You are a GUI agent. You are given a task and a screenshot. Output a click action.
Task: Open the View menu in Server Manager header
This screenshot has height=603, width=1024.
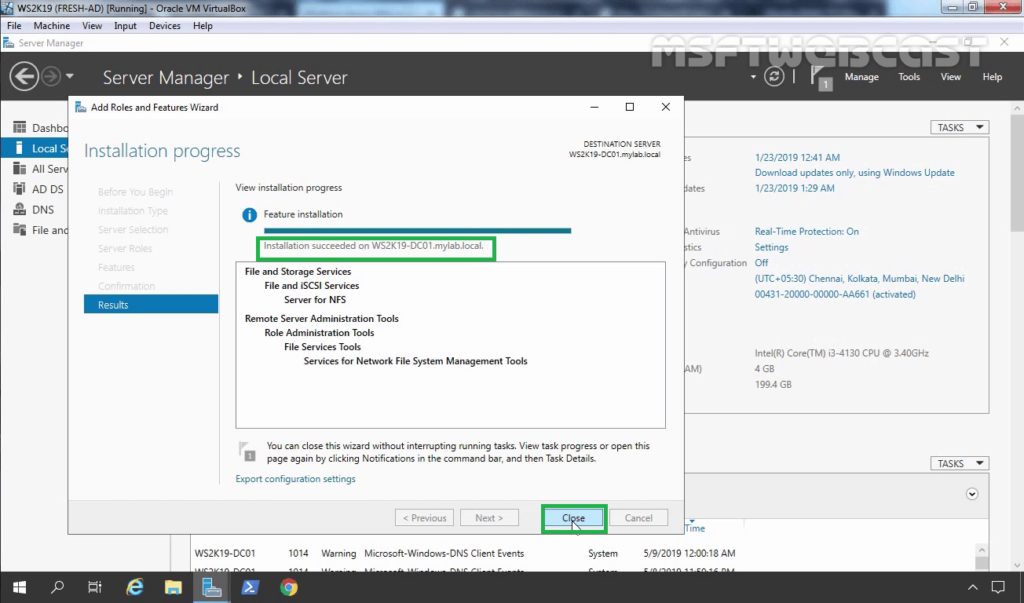[950, 77]
